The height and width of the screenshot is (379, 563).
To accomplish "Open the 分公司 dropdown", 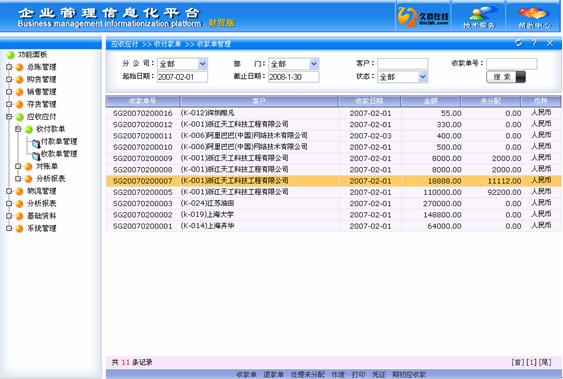I will (203, 64).
